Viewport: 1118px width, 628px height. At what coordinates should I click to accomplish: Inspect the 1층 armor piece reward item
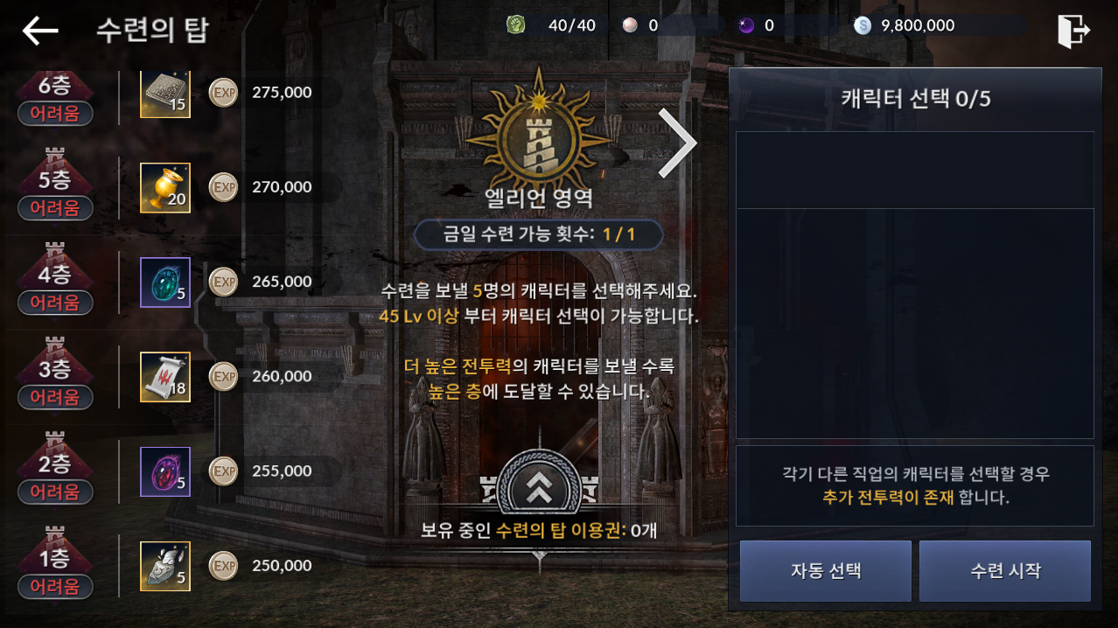tap(165, 567)
